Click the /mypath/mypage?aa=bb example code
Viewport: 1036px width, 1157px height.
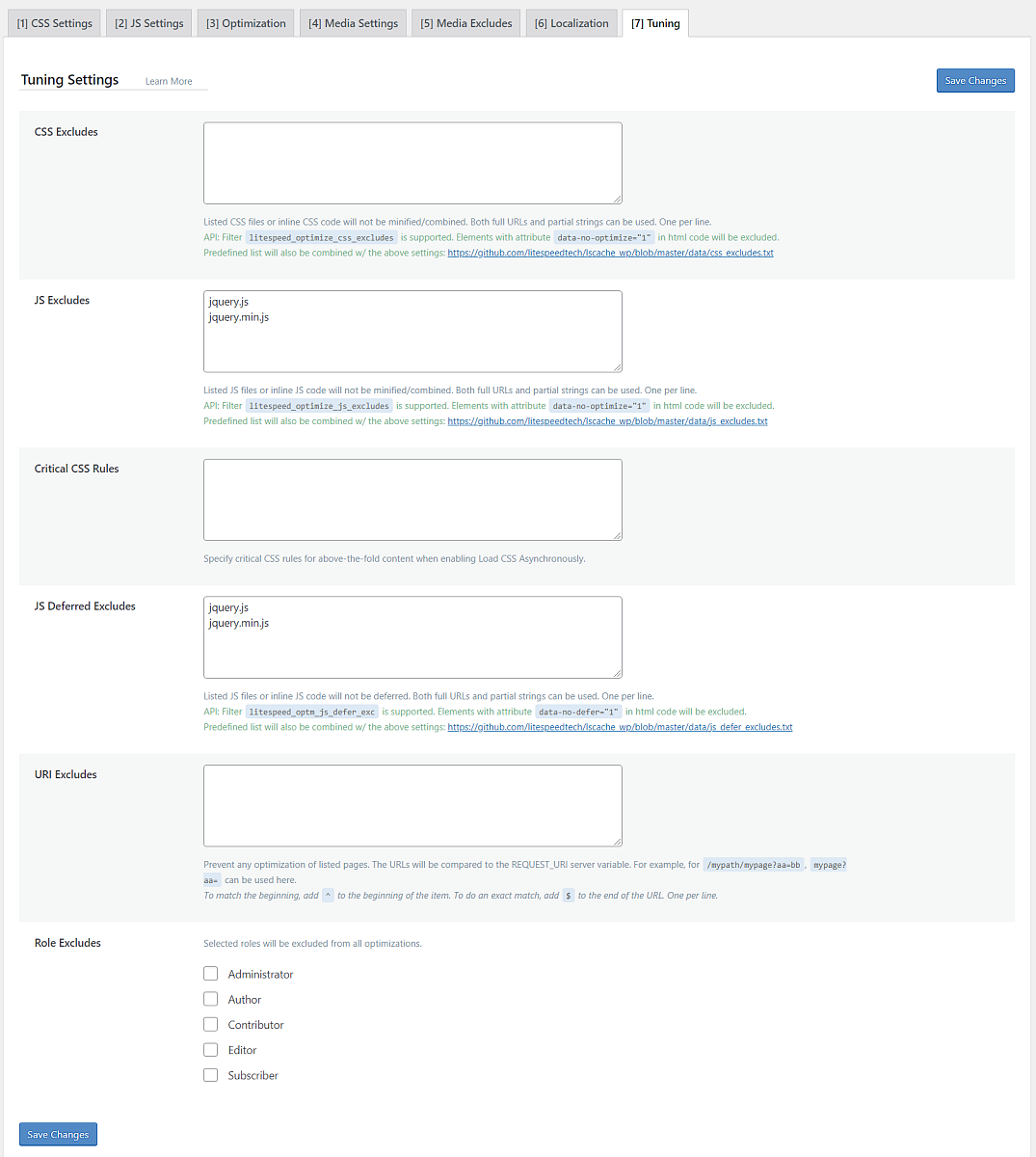pos(754,865)
